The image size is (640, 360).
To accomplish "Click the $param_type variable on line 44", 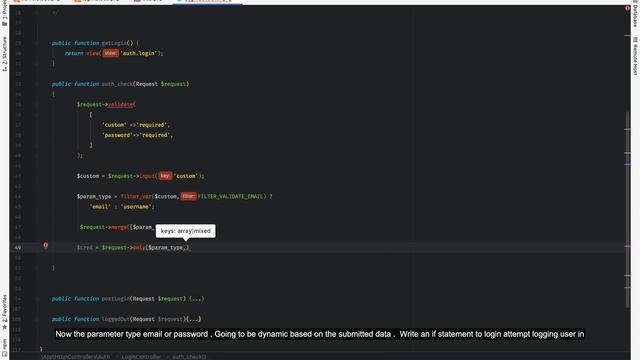I will [94, 196].
